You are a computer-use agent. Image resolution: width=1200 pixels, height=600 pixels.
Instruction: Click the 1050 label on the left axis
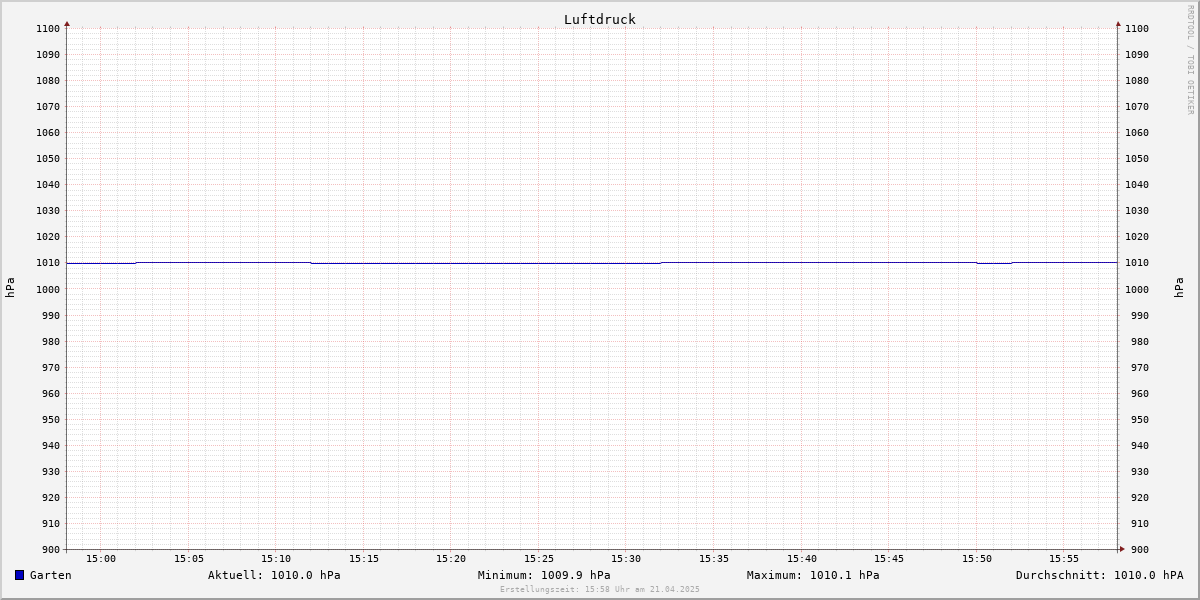click(x=48, y=159)
